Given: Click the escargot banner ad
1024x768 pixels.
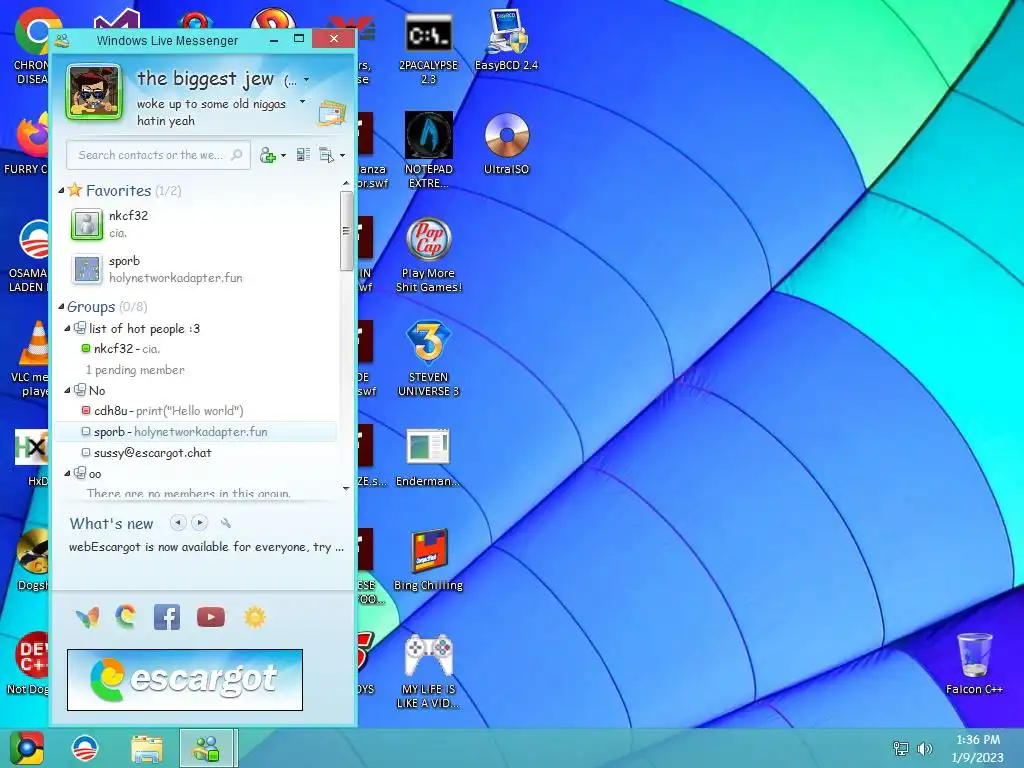Looking at the screenshot, I should (185, 680).
